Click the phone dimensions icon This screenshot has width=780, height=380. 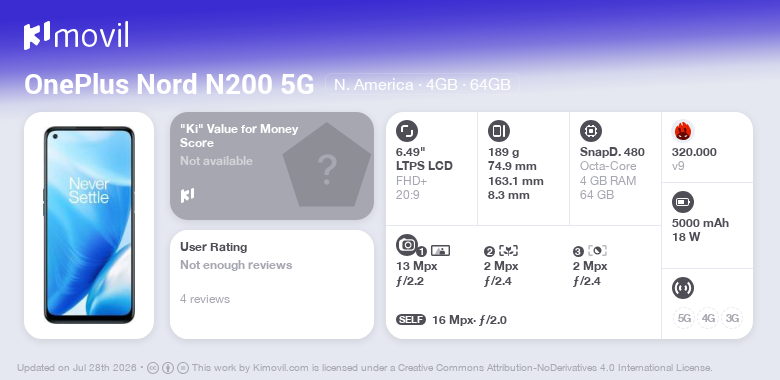[x=499, y=131]
